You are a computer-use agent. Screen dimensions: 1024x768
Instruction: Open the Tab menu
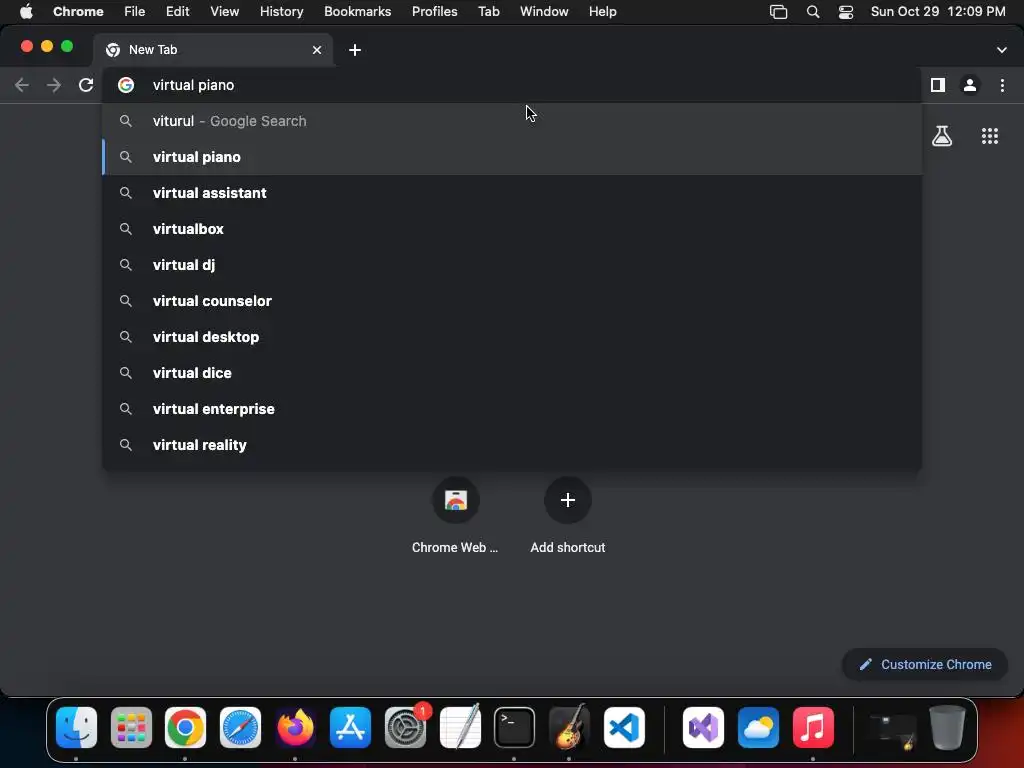[488, 12]
